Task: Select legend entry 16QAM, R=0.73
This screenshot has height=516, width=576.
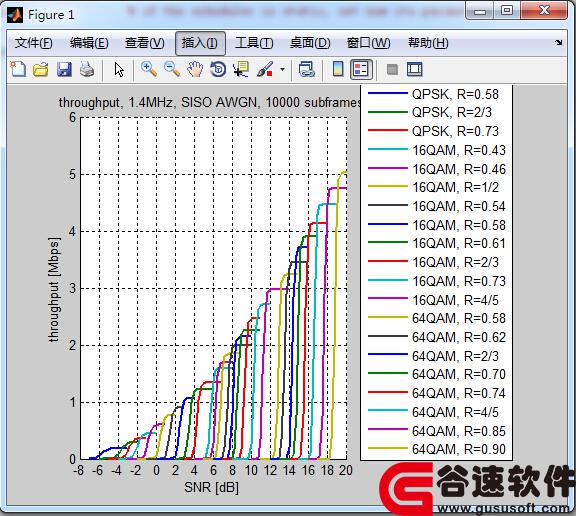Action: [437, 281]
